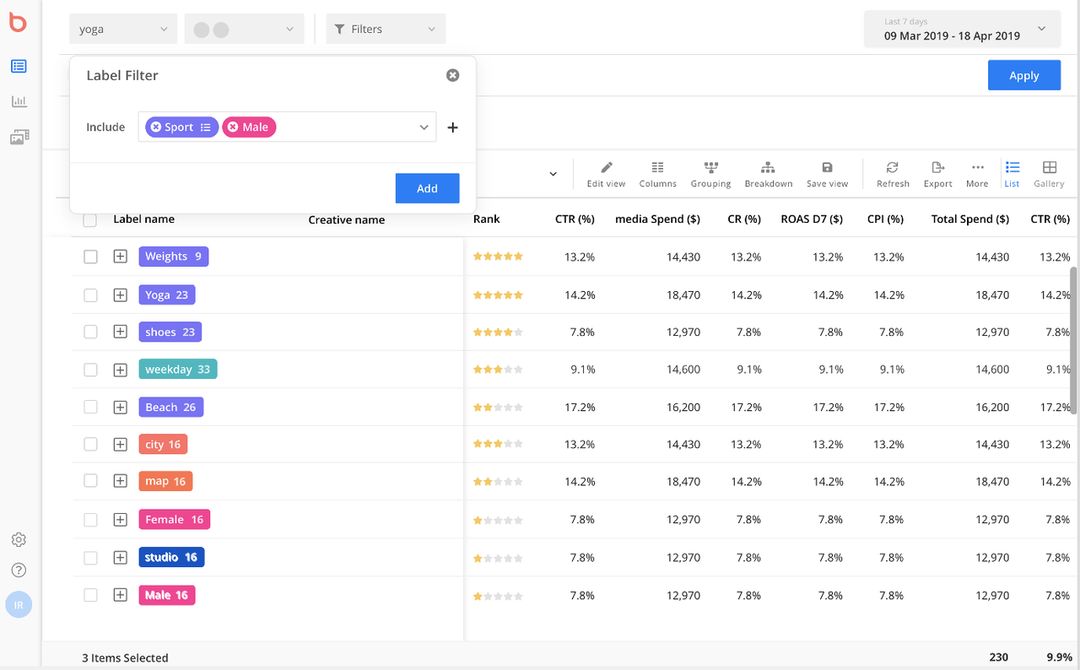Open settings gear in sidebar

tap(19, 539)
